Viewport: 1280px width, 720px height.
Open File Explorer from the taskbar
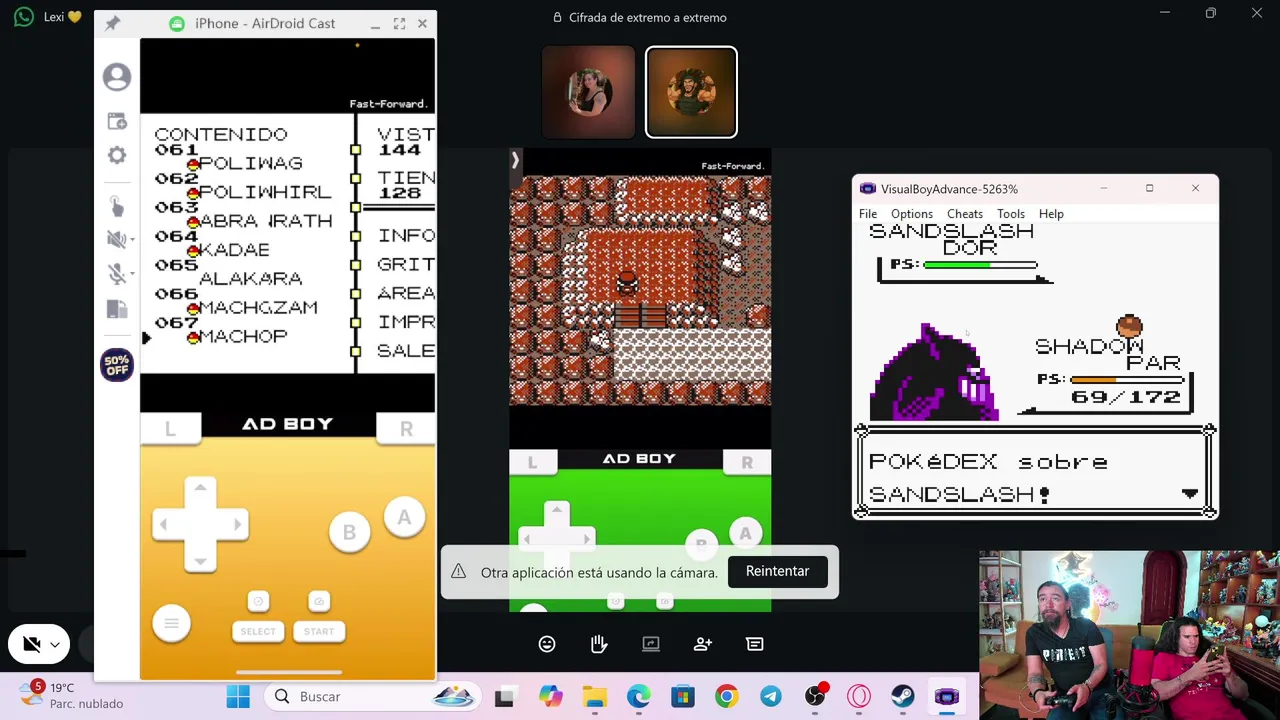coord(595,697)
